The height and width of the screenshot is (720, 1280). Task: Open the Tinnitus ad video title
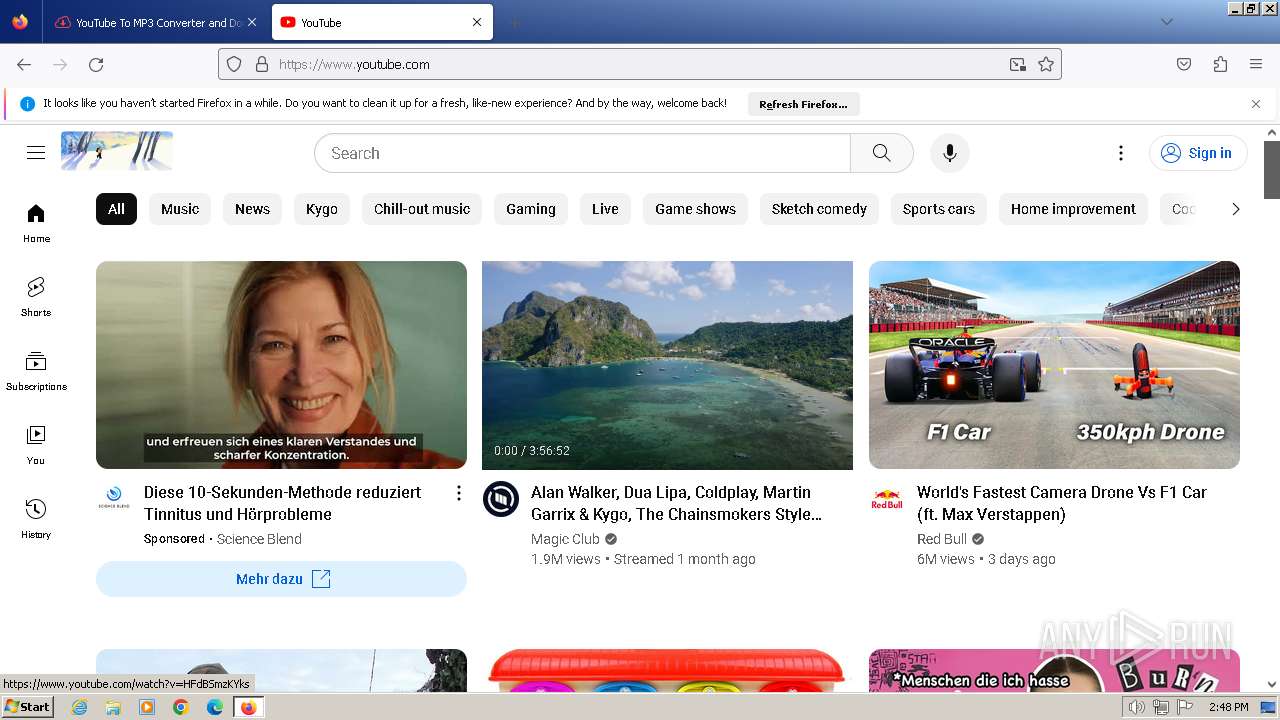(283, 503)
